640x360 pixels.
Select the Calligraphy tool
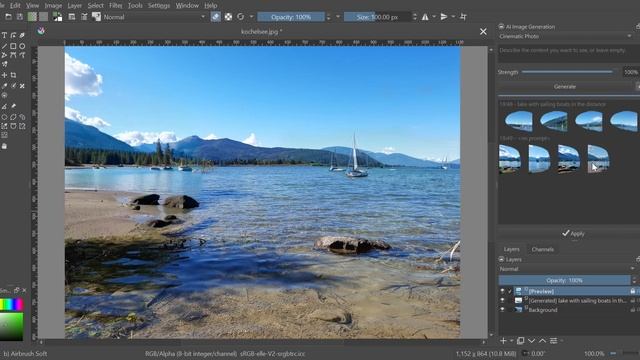22,36
